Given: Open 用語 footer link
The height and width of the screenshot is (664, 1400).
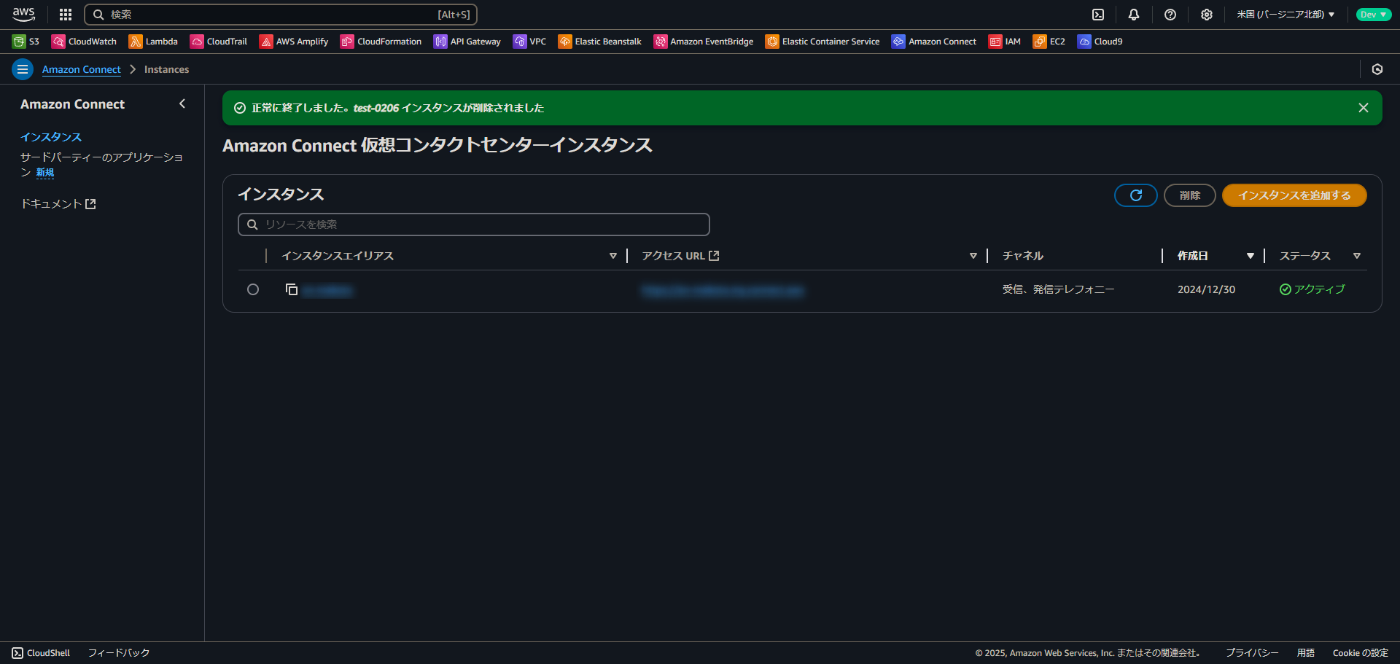Looking at the screenshot, I should tap(1306, 653).
